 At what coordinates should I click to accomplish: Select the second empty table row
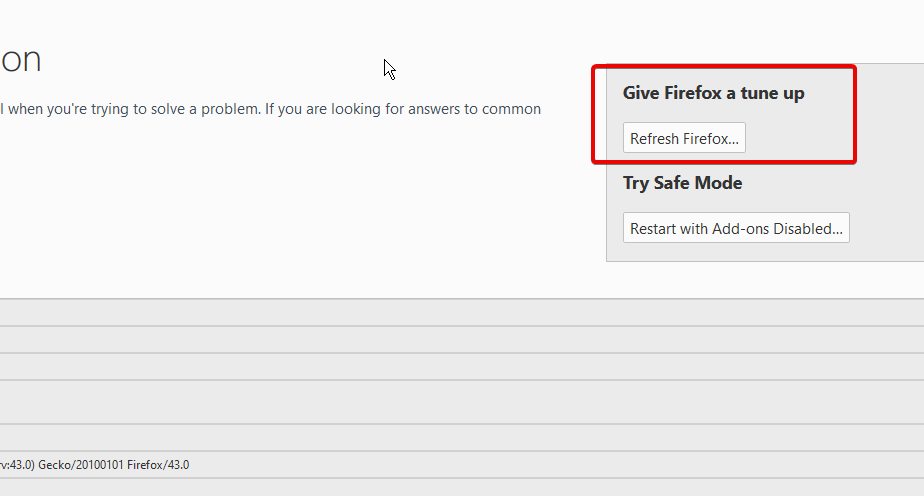[x=300, y=339]
